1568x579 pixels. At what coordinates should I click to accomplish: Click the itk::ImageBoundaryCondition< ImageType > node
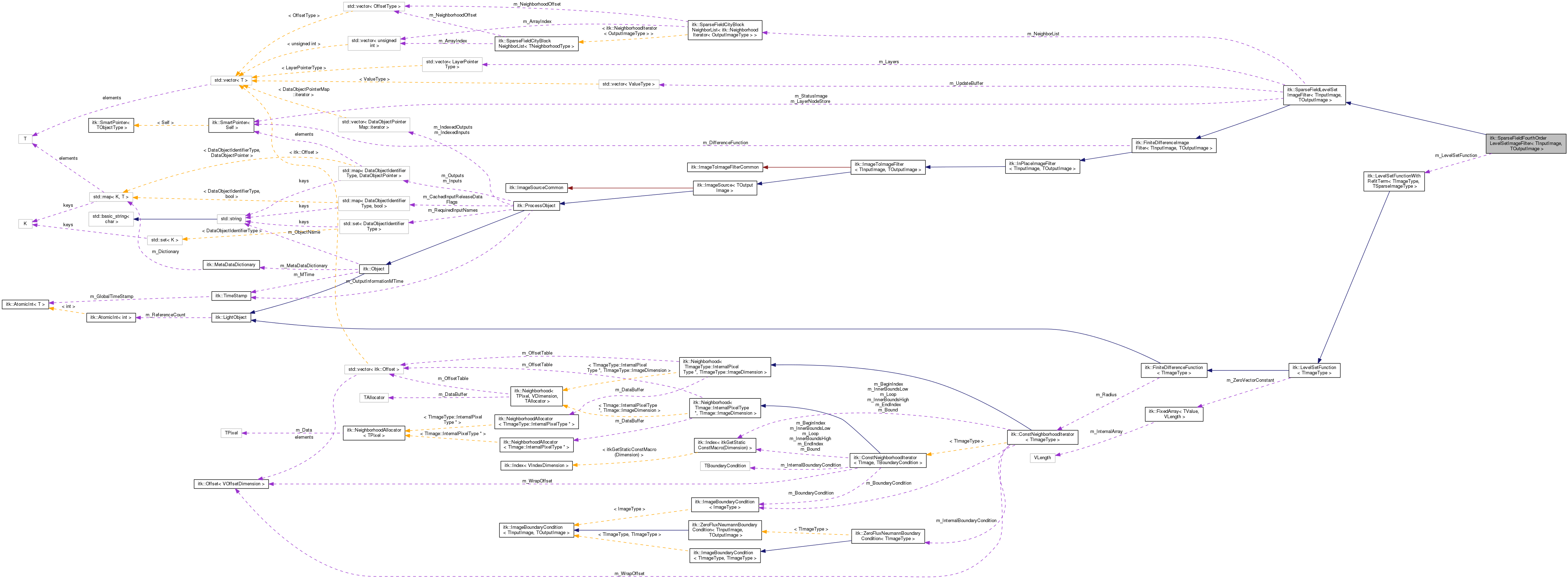pos(724,505)
